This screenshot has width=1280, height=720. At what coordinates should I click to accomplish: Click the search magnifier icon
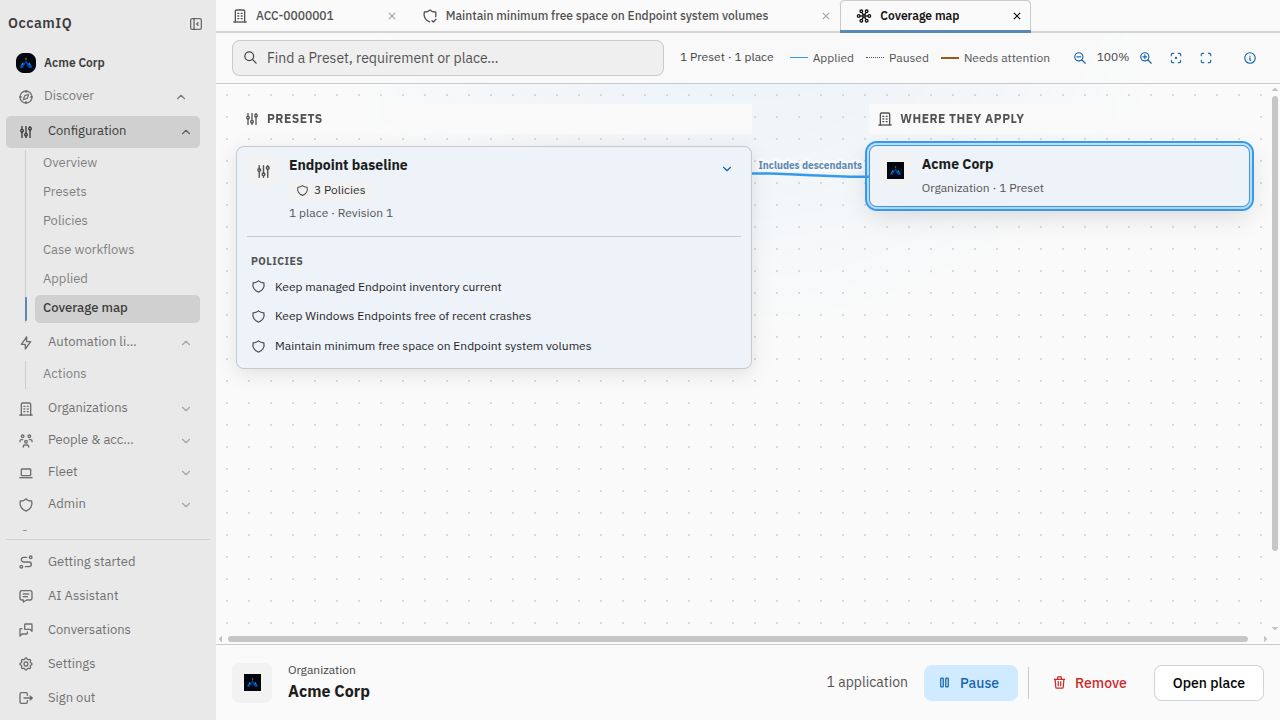[250, 58]
